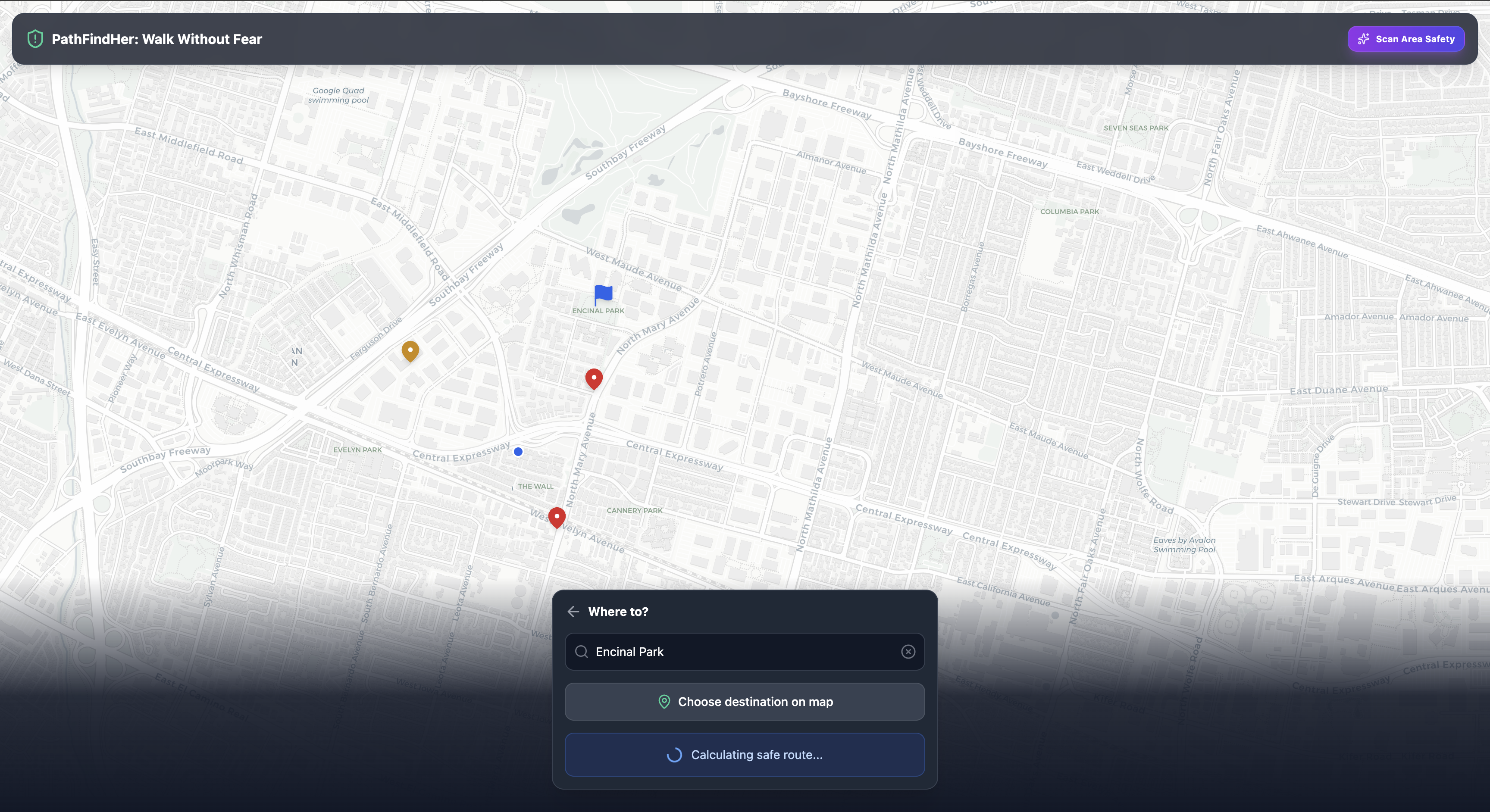Click the PathFindHer: Walk Without Fear title
This screenshot has width=1490, height=812.
[x=157, y=39]
